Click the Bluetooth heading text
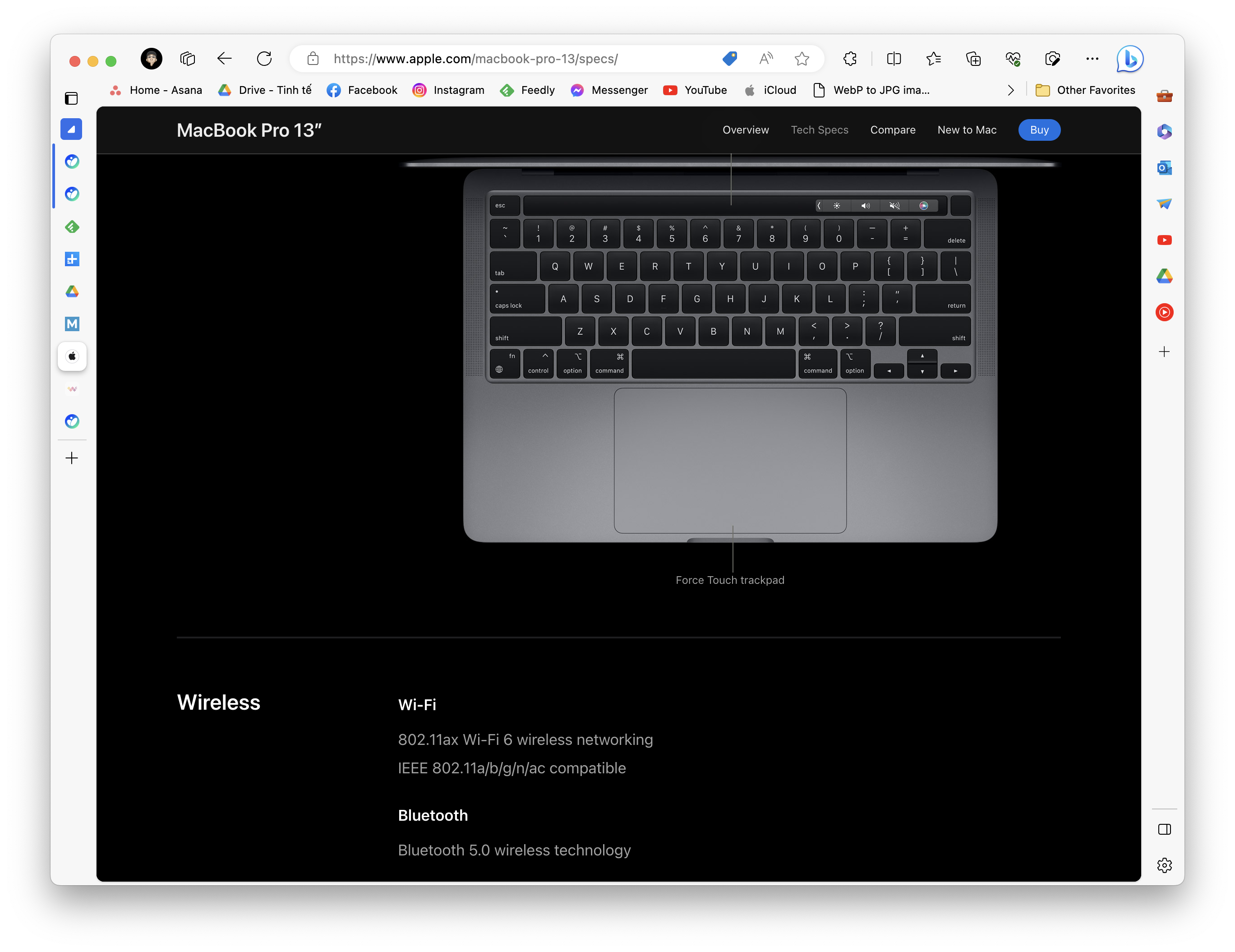Screen dimensions: 1235x952 pyautogui.click(x=433, y=815)
